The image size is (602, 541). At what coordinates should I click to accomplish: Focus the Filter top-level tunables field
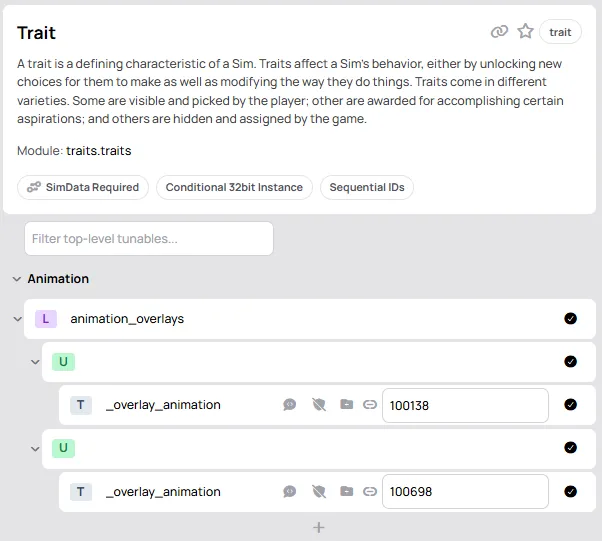[149, 239]
